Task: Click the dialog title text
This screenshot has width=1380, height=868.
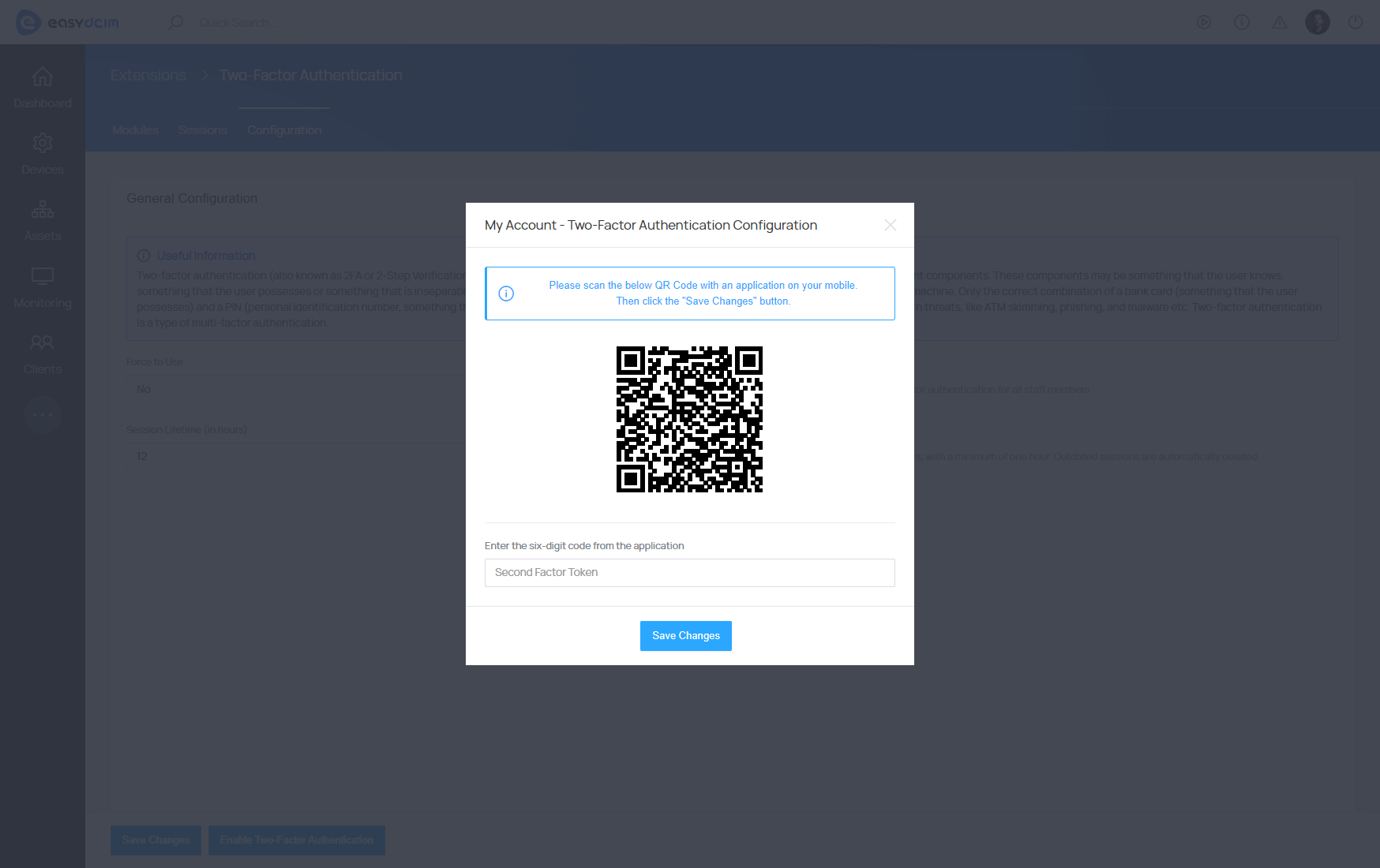Action: [651, 226]
